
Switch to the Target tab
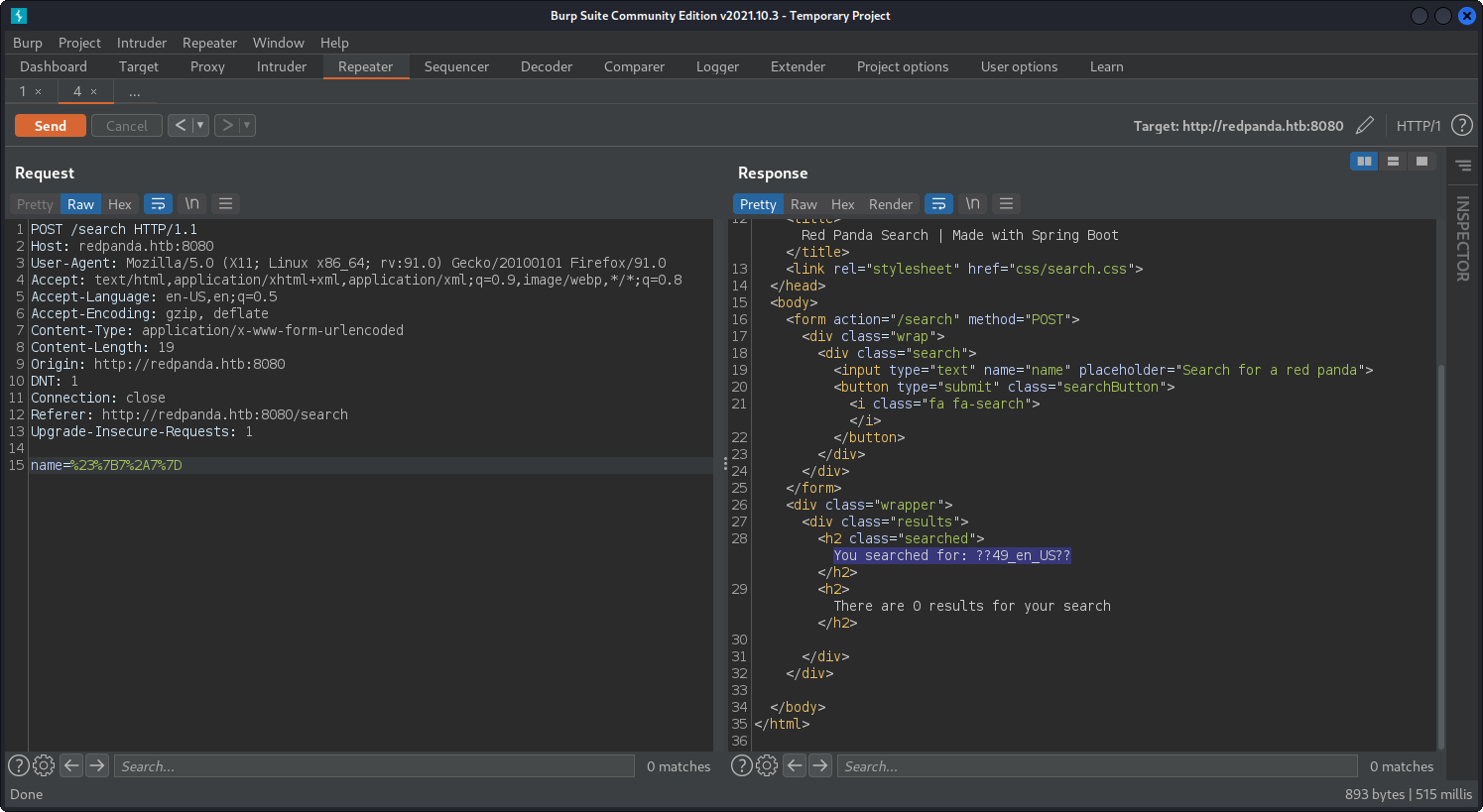[139, 66]
